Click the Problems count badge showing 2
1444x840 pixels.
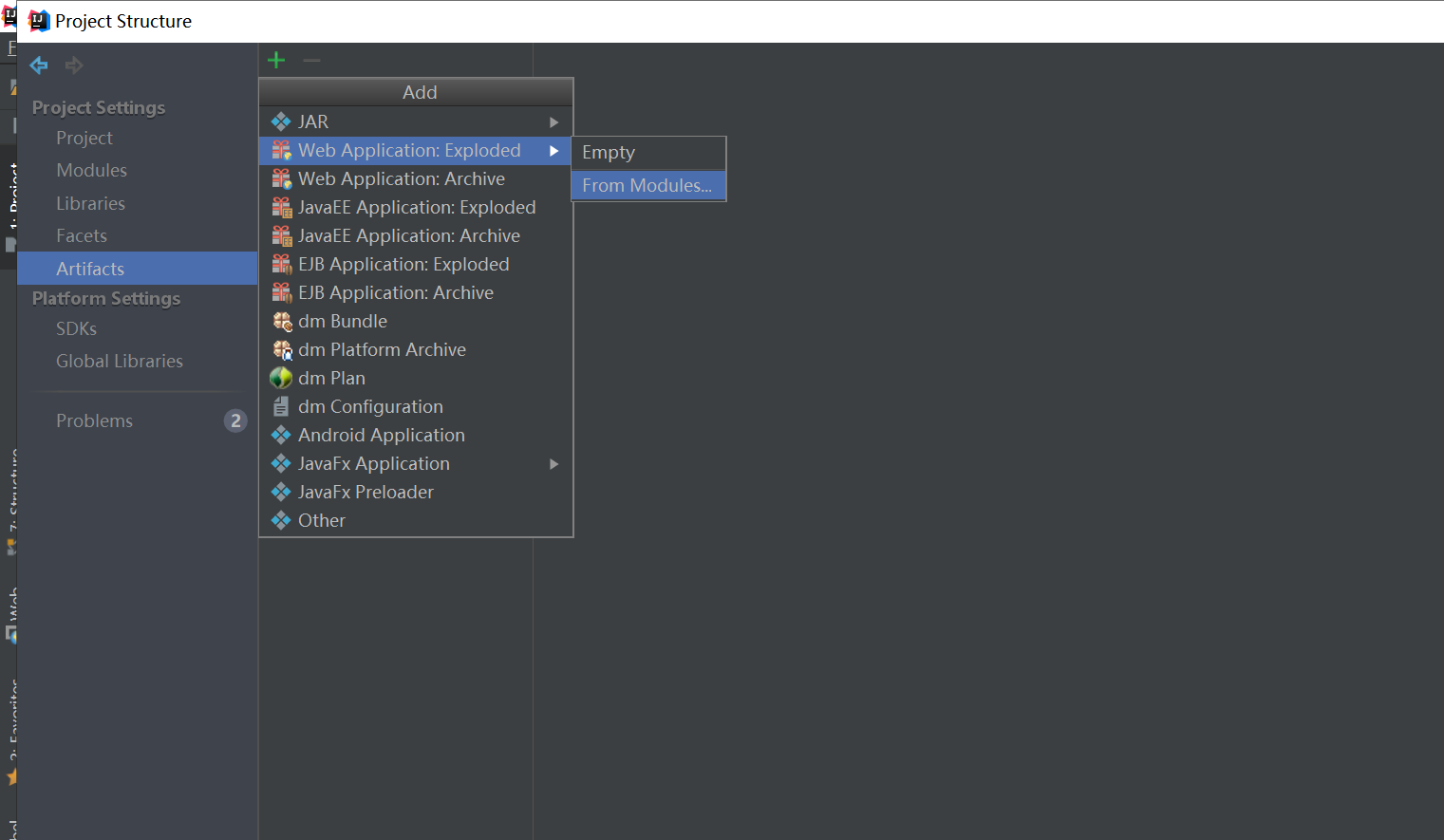pos(235,420)
